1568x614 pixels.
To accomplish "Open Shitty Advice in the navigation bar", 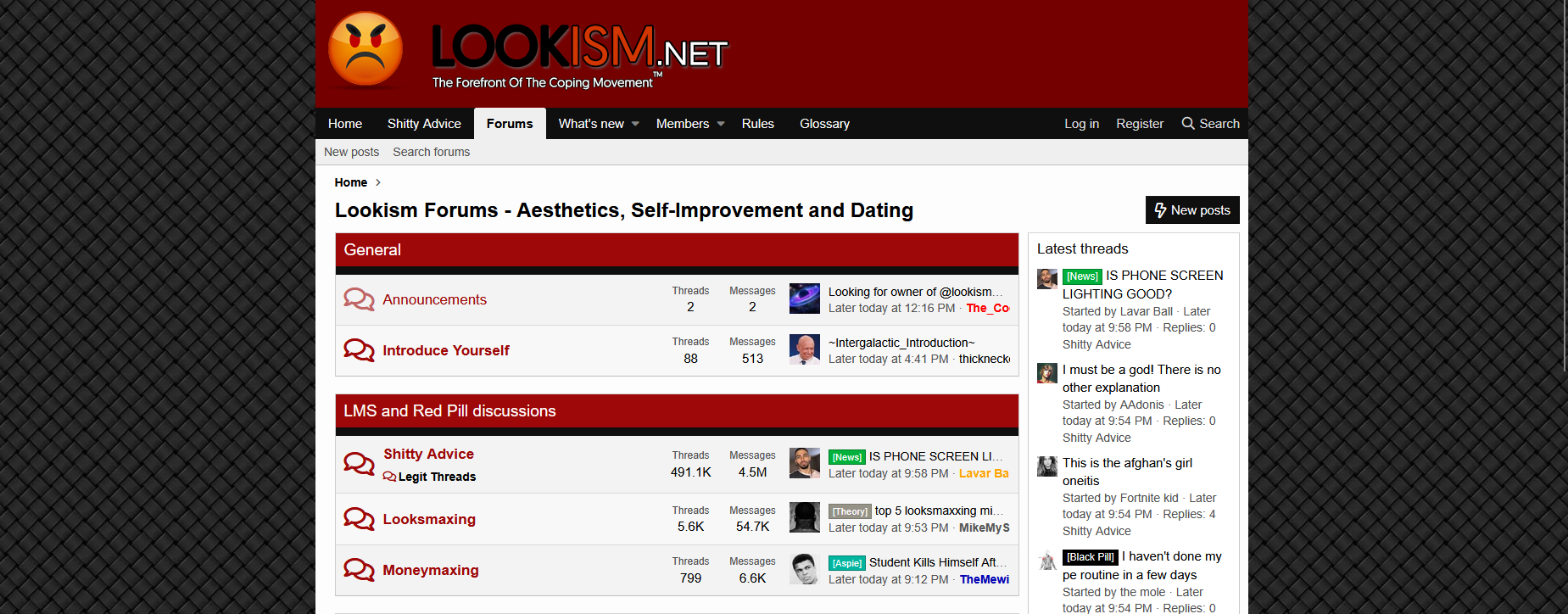I will 424,124.
